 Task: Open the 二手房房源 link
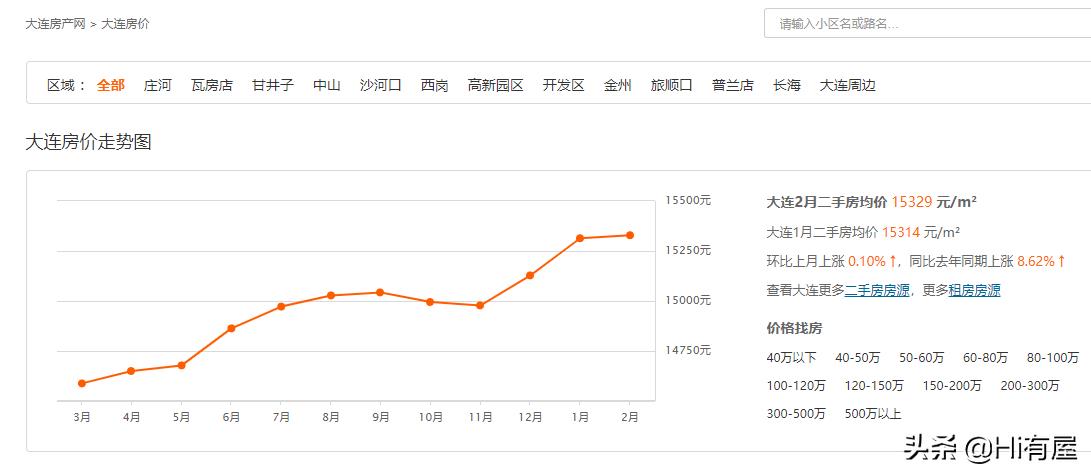tap(877, 290)
